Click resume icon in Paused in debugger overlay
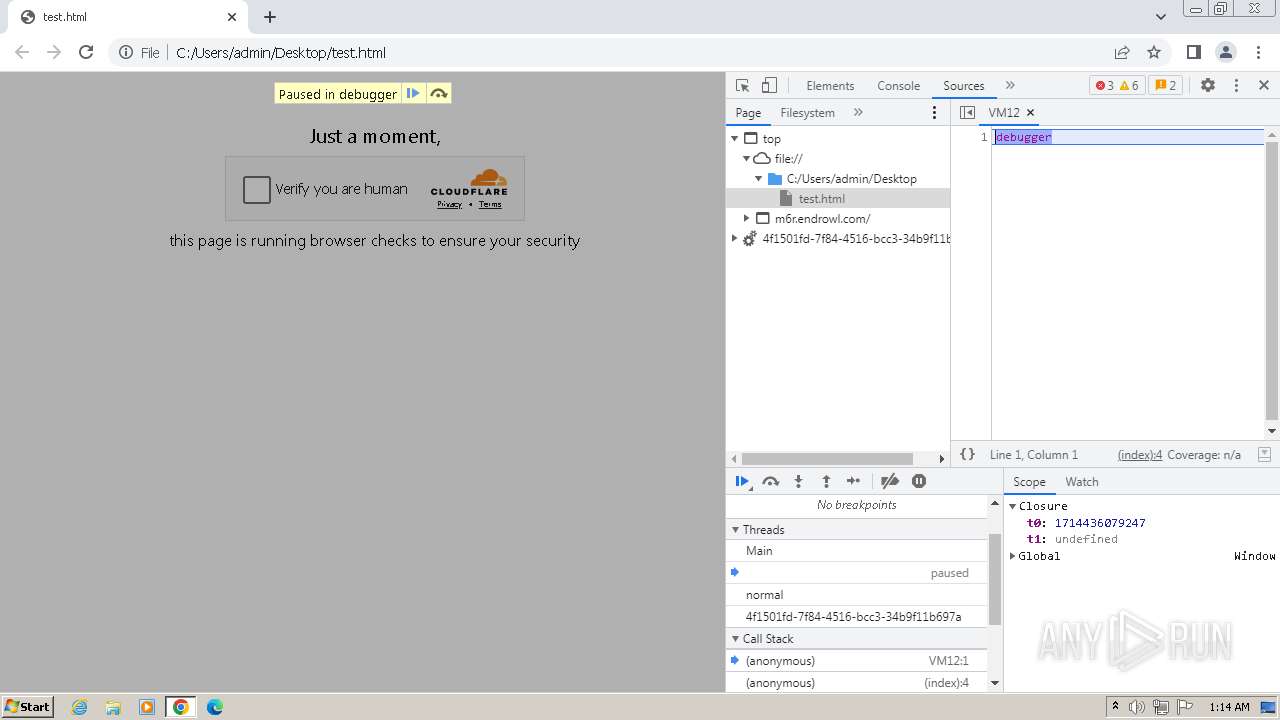 (x=413, y=94)
